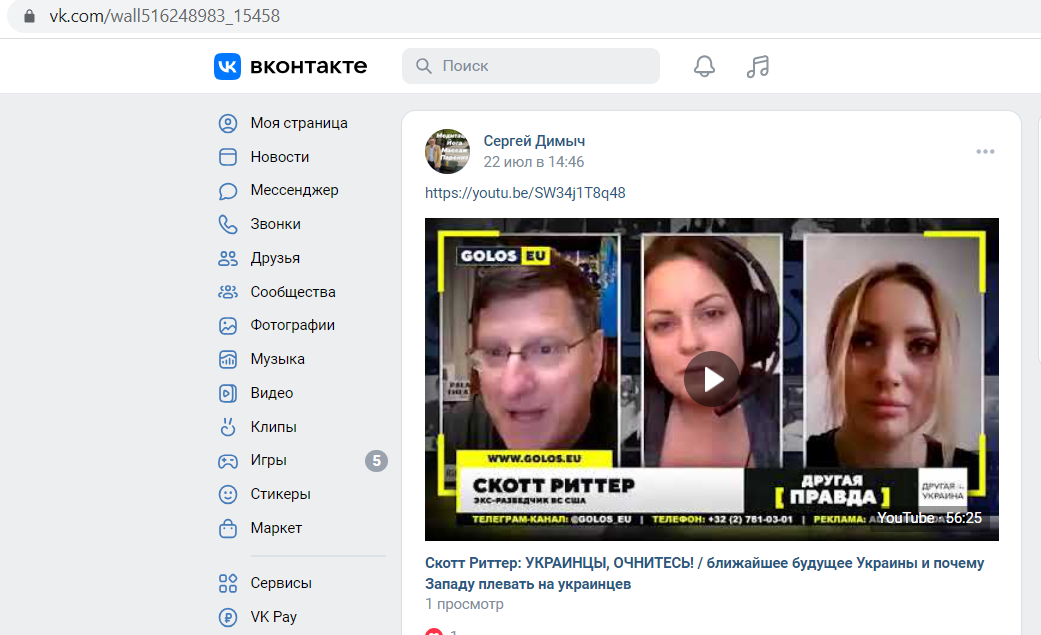Click the Видео play icon in sidebar

pyautogui.click(x=228, y=393)
